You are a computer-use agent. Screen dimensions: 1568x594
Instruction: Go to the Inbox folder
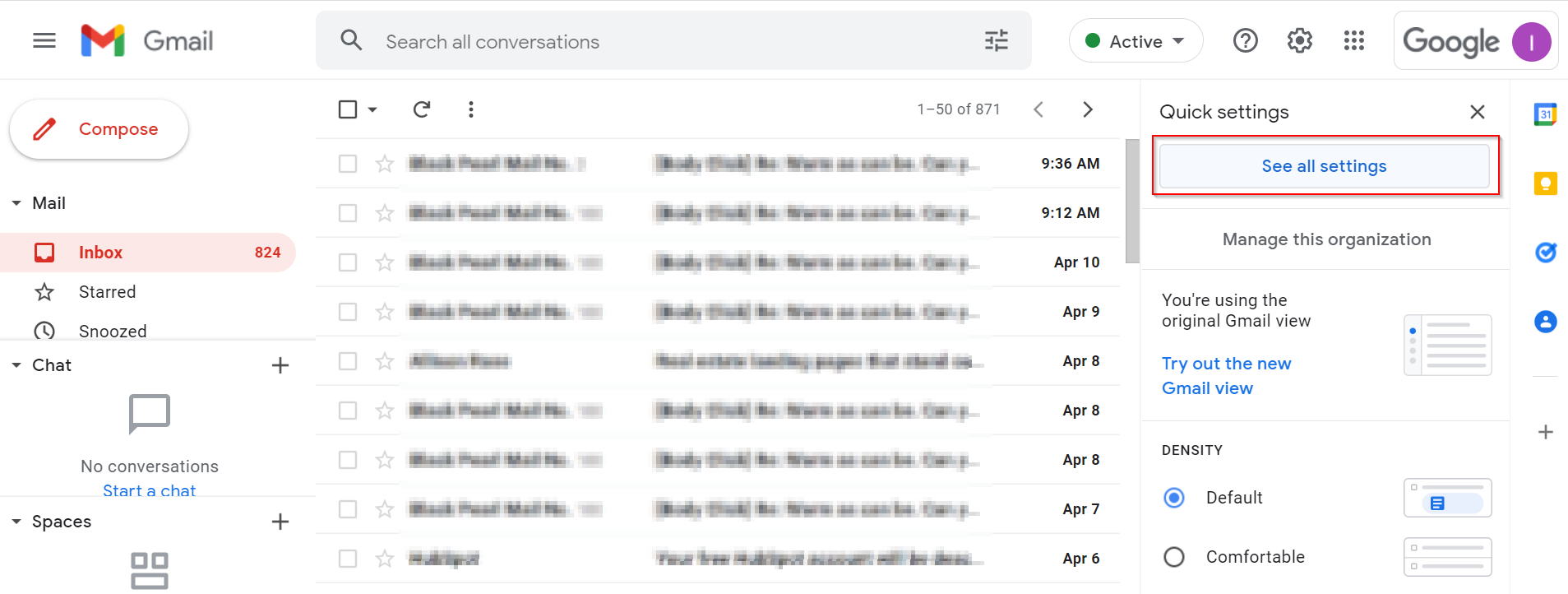[x=100, y=253]
